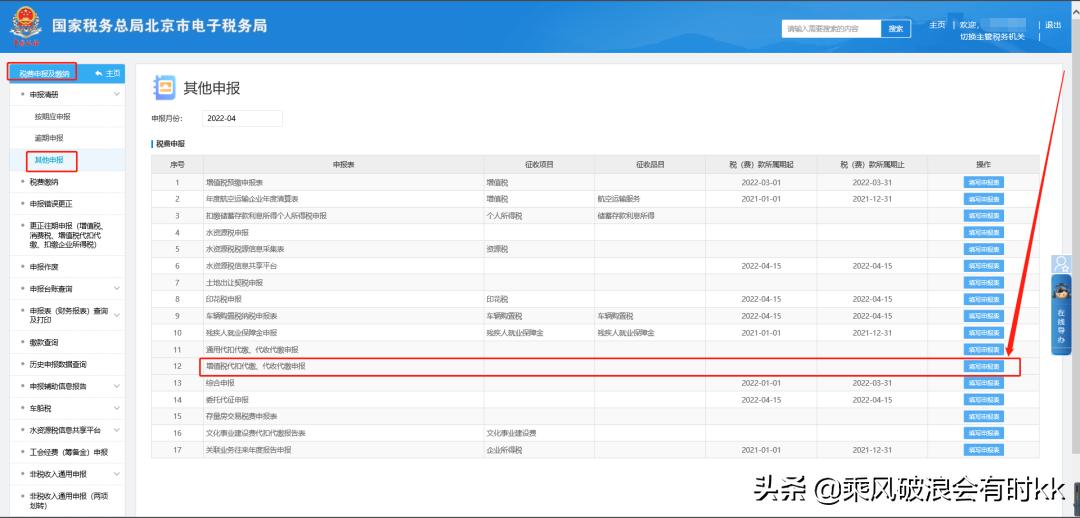Click the 文化事业建设费 cell in row 16
Screen dimensions: 1080x518
click(512, 433)
